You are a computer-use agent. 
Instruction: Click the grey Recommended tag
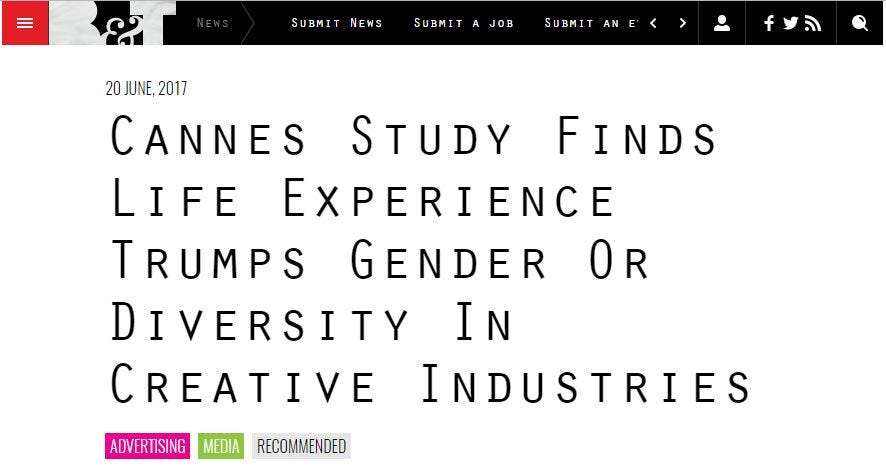point(301,446)
